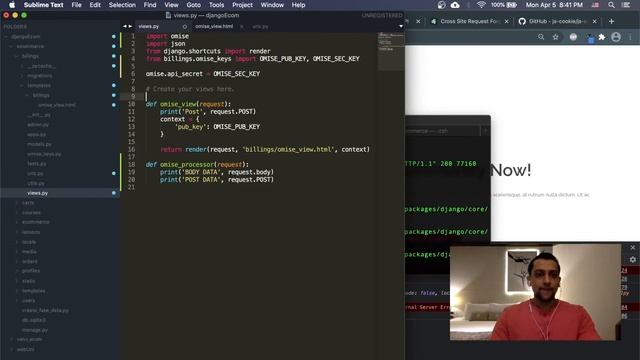The height and width of the screenshot is (360, 640).
Task: Click the unsaved dot on views.py tab
Action: pos(184,27)
